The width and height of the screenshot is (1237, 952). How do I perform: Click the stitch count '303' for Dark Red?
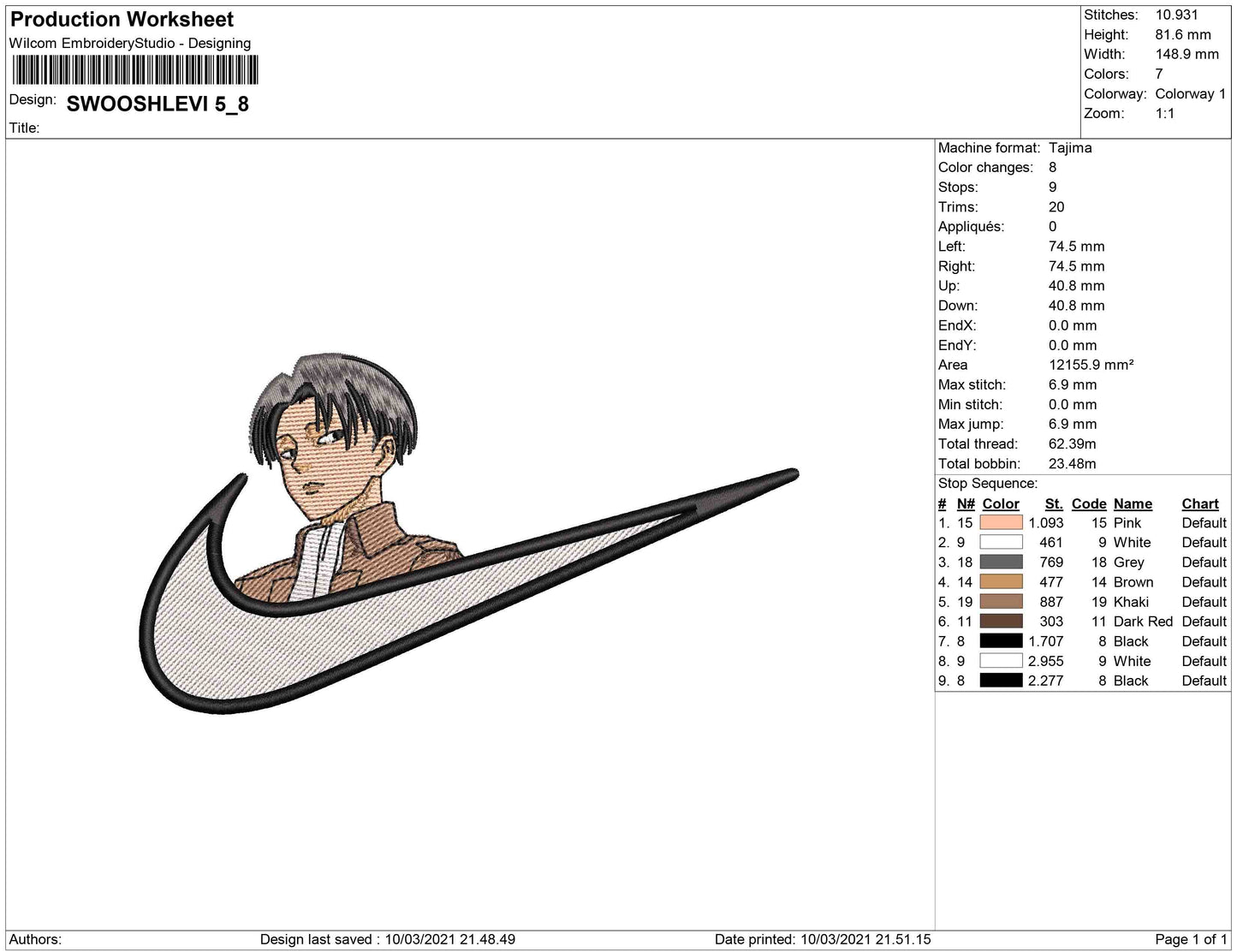1051,622
